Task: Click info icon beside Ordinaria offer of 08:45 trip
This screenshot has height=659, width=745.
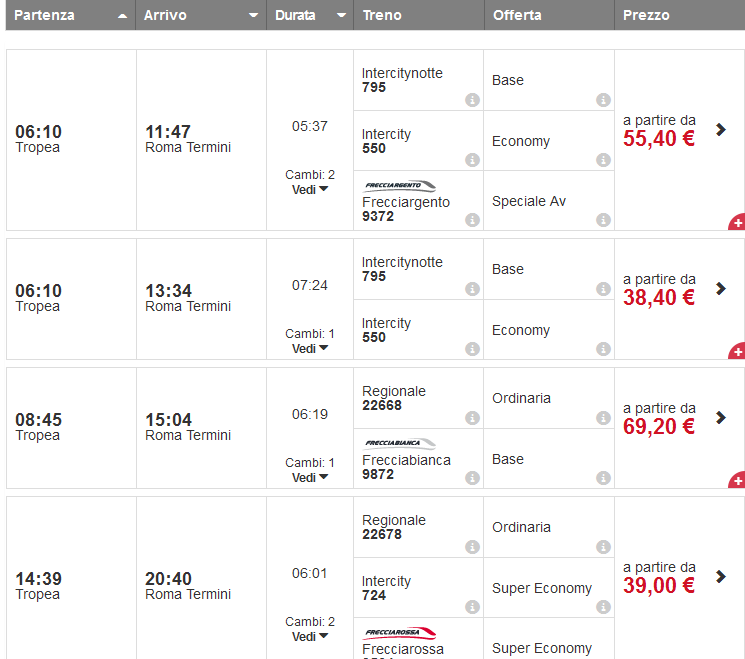Action: click(603, 418)
